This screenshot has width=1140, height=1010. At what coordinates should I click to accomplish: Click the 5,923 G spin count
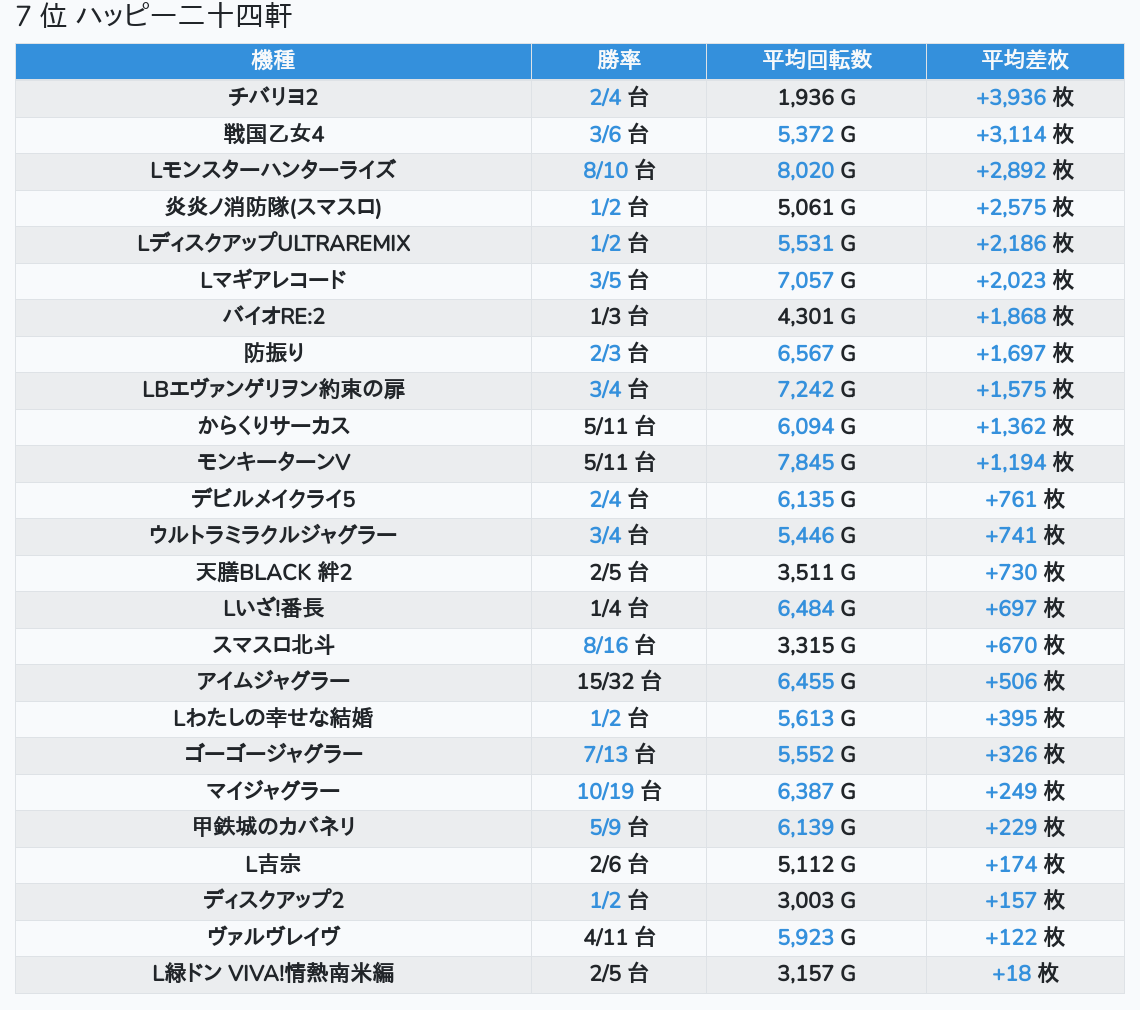(816, 938)
